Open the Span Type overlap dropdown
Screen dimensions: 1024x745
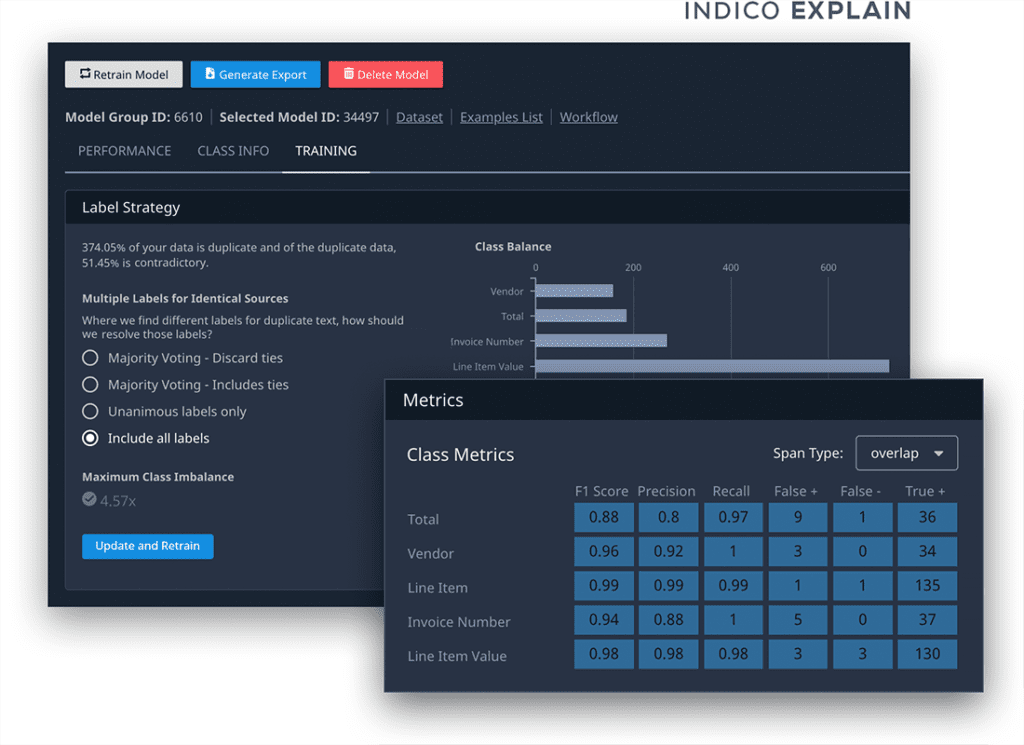tap(906, 452)
